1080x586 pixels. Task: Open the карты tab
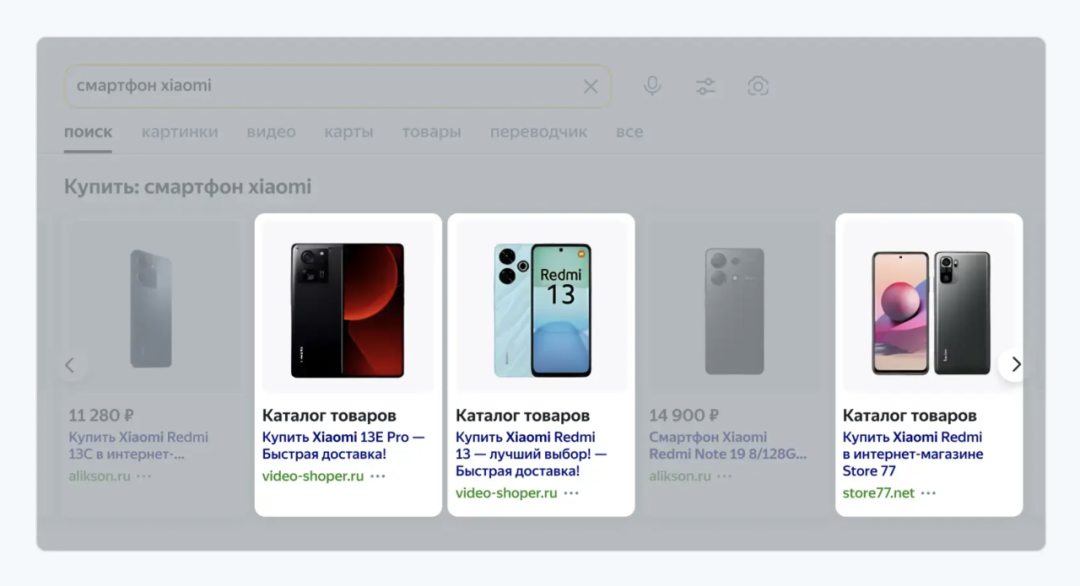tap(349, 131)
